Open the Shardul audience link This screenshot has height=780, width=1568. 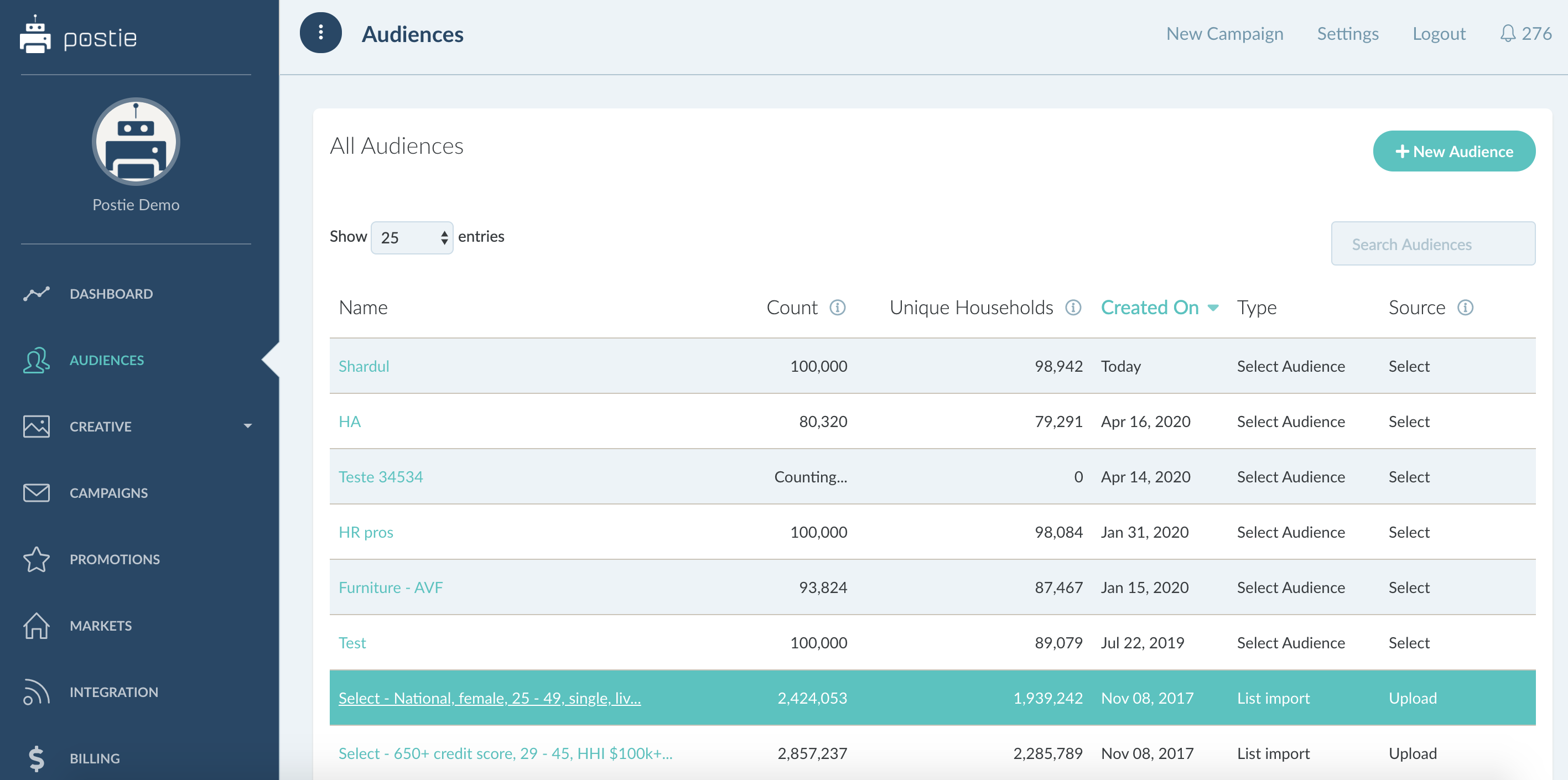point(364,366)
